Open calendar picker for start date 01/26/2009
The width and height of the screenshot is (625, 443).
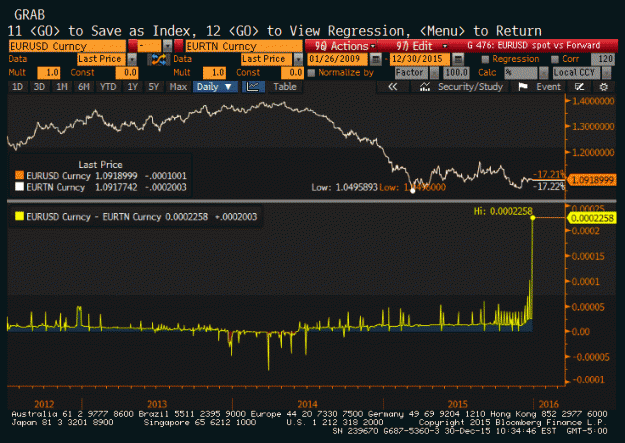[375, 60]
